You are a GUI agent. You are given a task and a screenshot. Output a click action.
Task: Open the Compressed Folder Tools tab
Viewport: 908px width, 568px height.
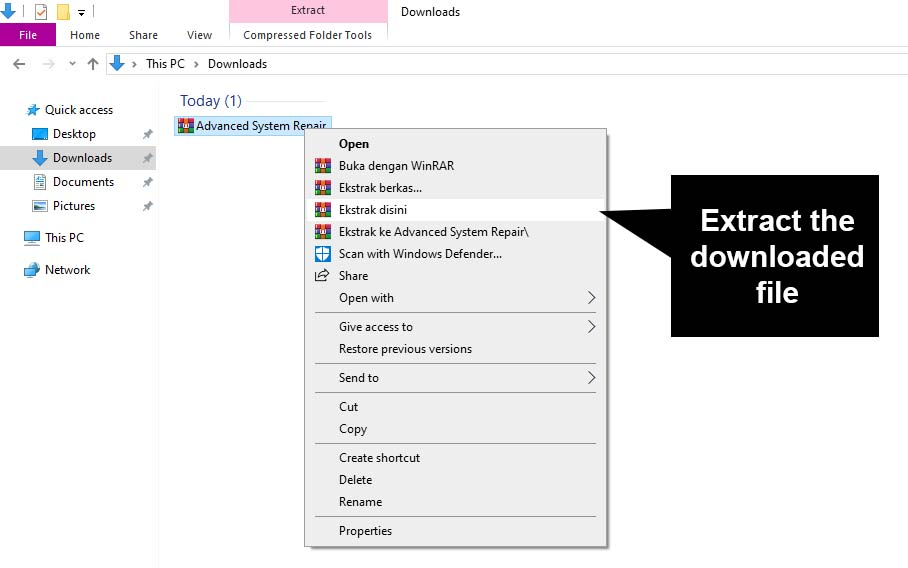point(307,35)
